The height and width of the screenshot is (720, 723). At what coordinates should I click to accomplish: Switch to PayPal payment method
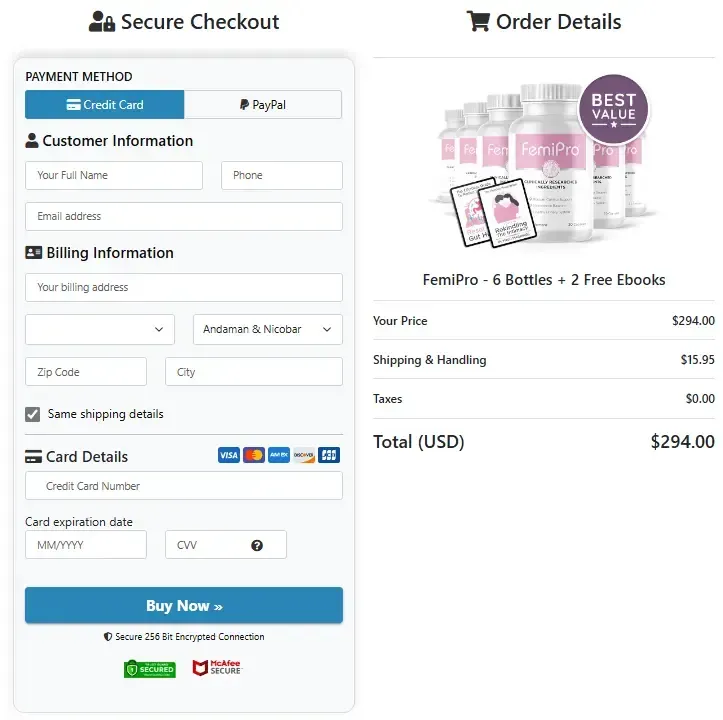click(263, 105)
